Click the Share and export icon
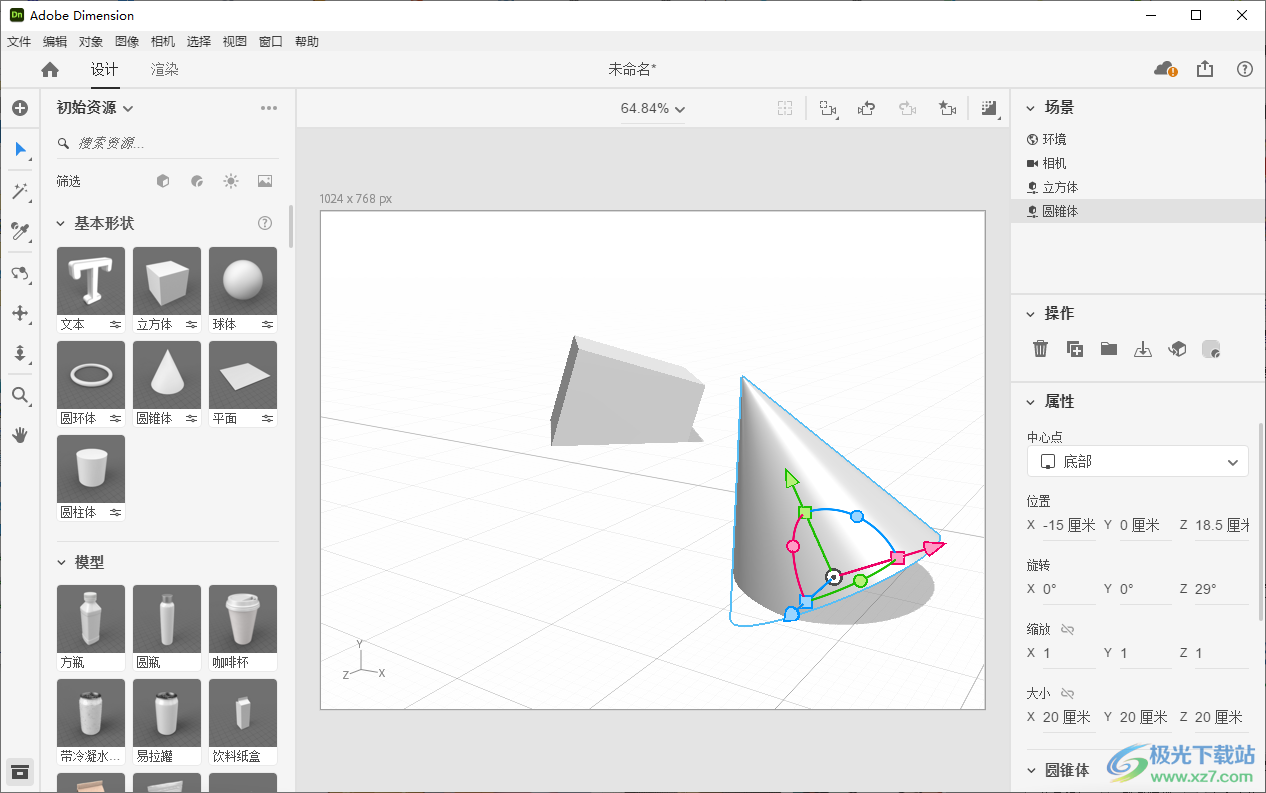Viewport: 1266px width, 793px height. point(1205,69)
